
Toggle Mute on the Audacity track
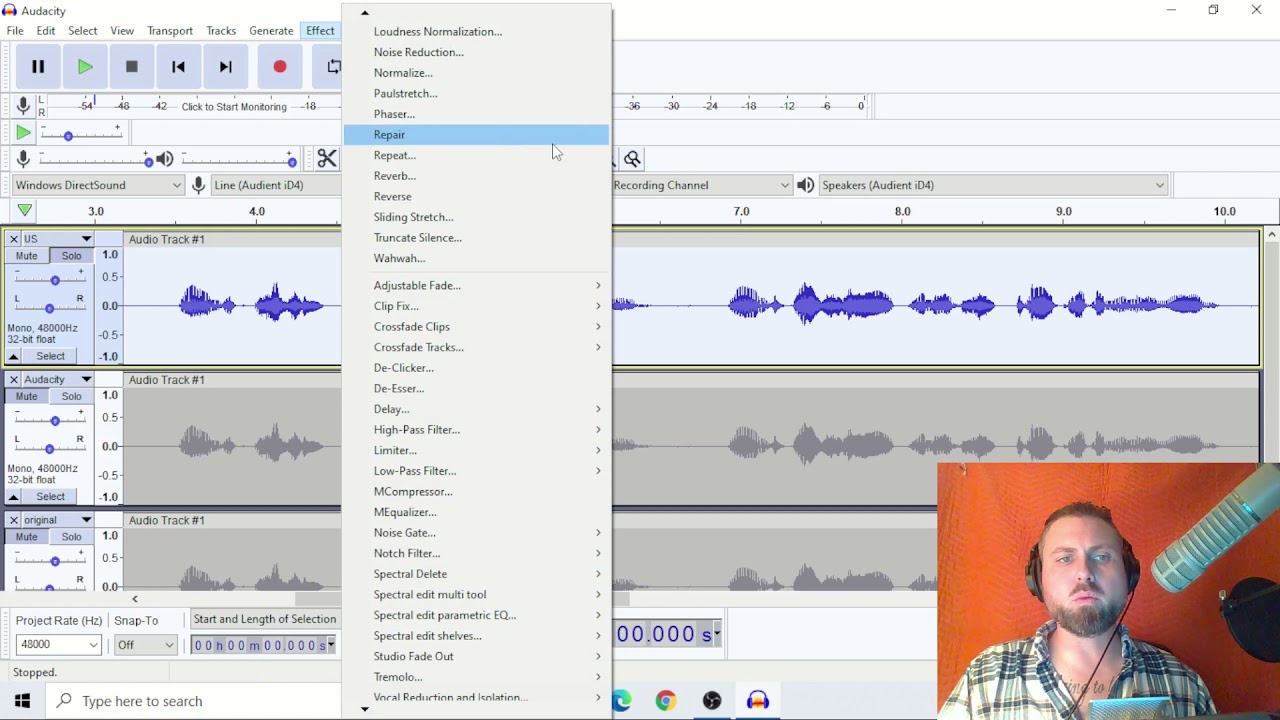(x=27, y=396)
